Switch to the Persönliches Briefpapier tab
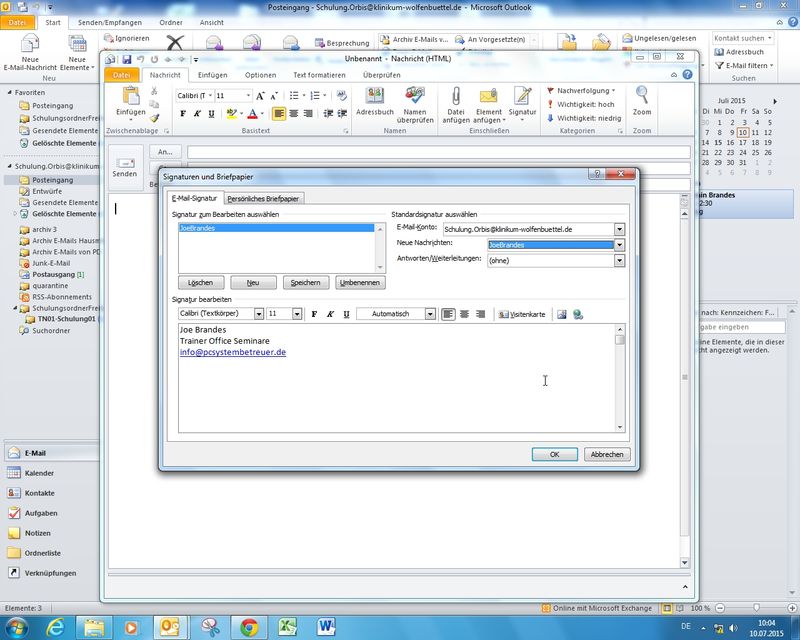 point(264,199)
